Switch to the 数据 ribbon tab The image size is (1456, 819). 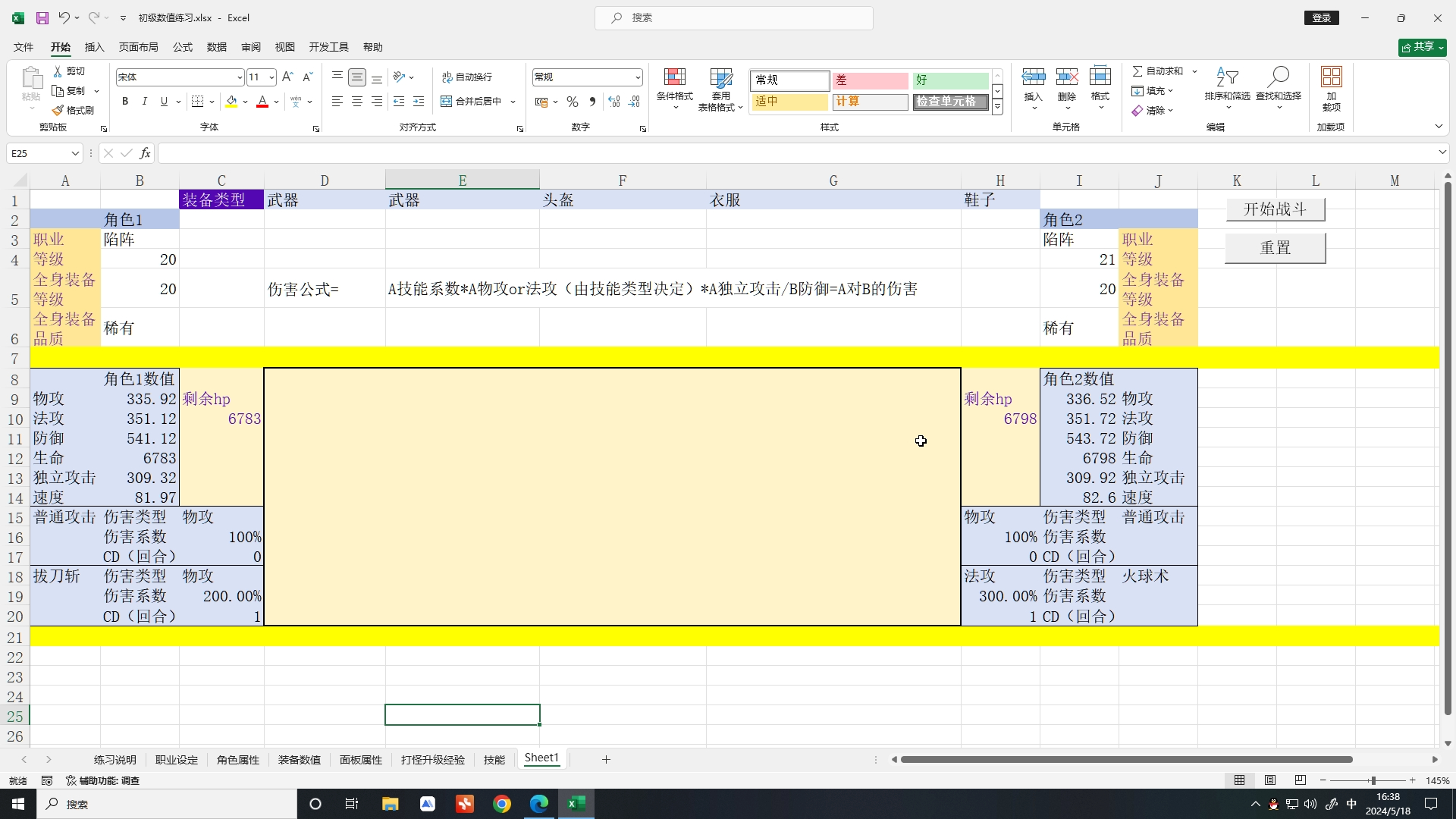coord(216,46)
